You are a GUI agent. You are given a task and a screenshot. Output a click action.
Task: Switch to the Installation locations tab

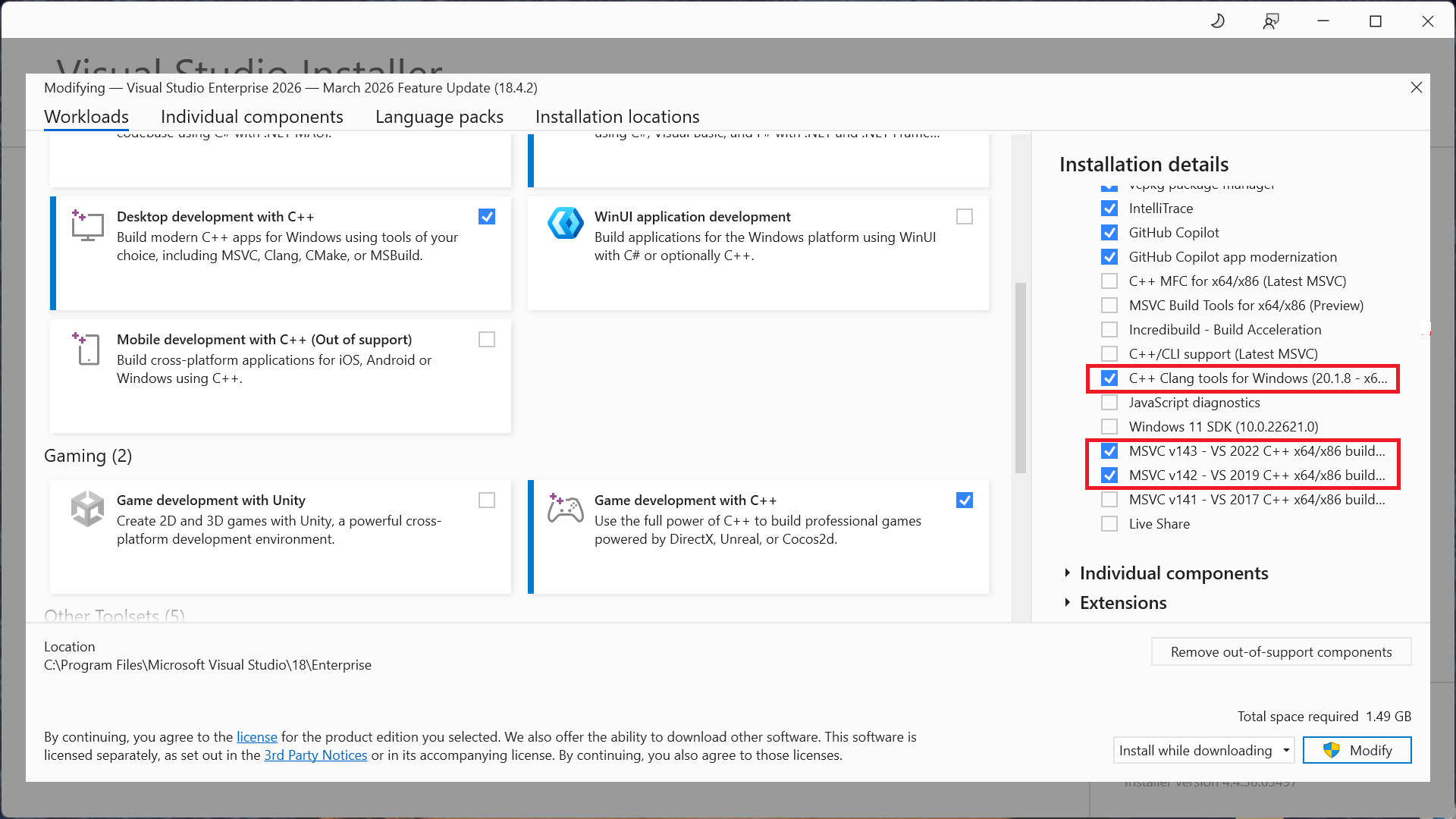pos(617,117)
